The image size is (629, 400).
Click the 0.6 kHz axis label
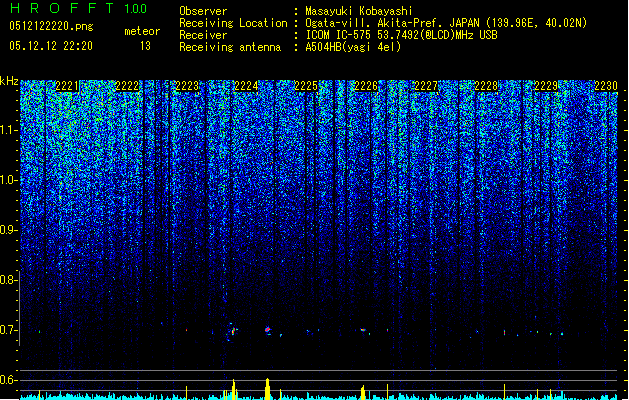(x=8, y=380)
